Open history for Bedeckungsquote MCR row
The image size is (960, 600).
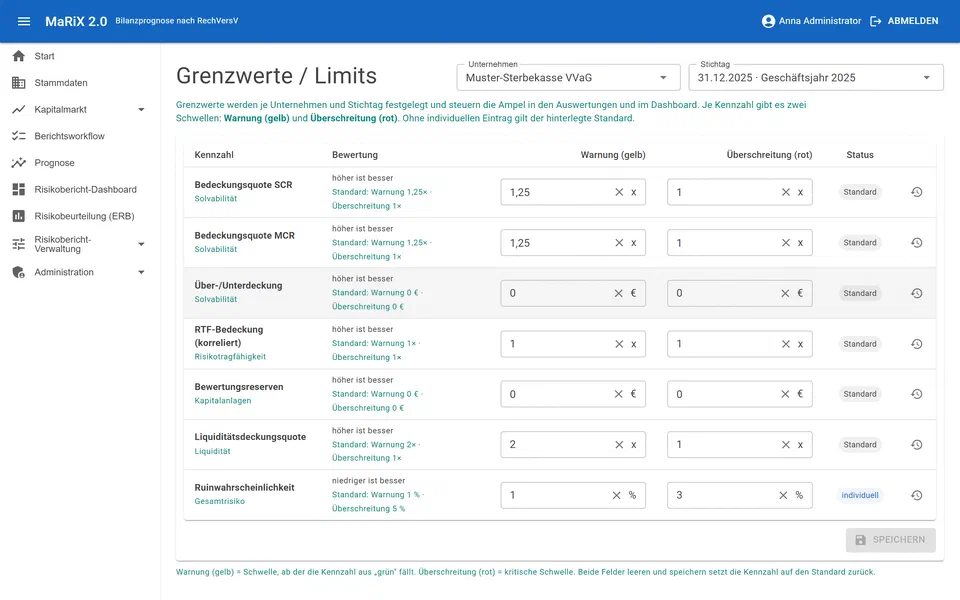[x=917, y=243]
